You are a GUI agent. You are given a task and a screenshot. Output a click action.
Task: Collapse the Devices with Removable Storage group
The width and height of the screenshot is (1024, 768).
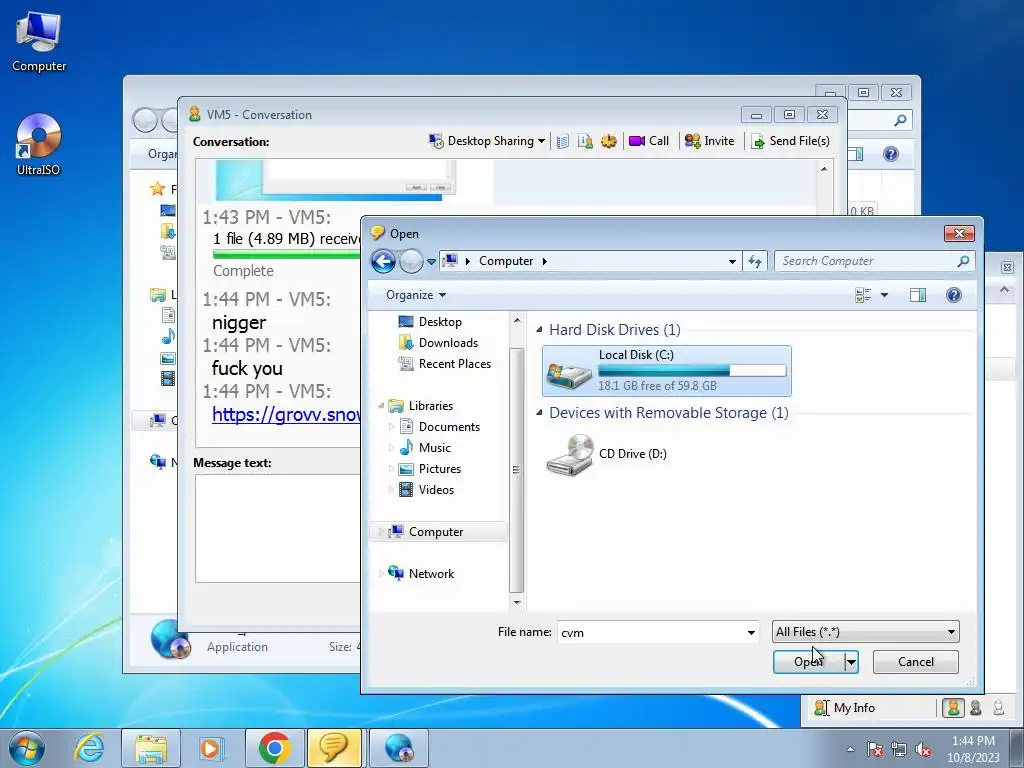(x=539, y=413)
